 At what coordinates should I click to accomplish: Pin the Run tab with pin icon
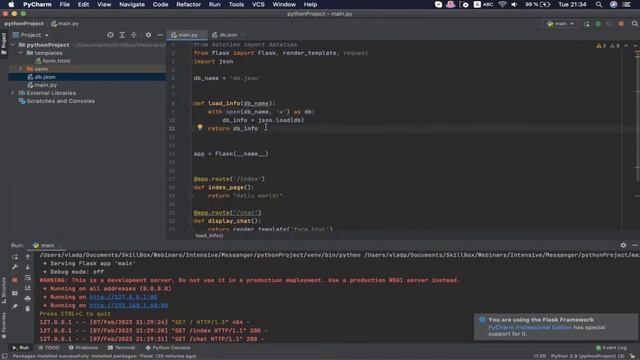(x=15, y=306)
